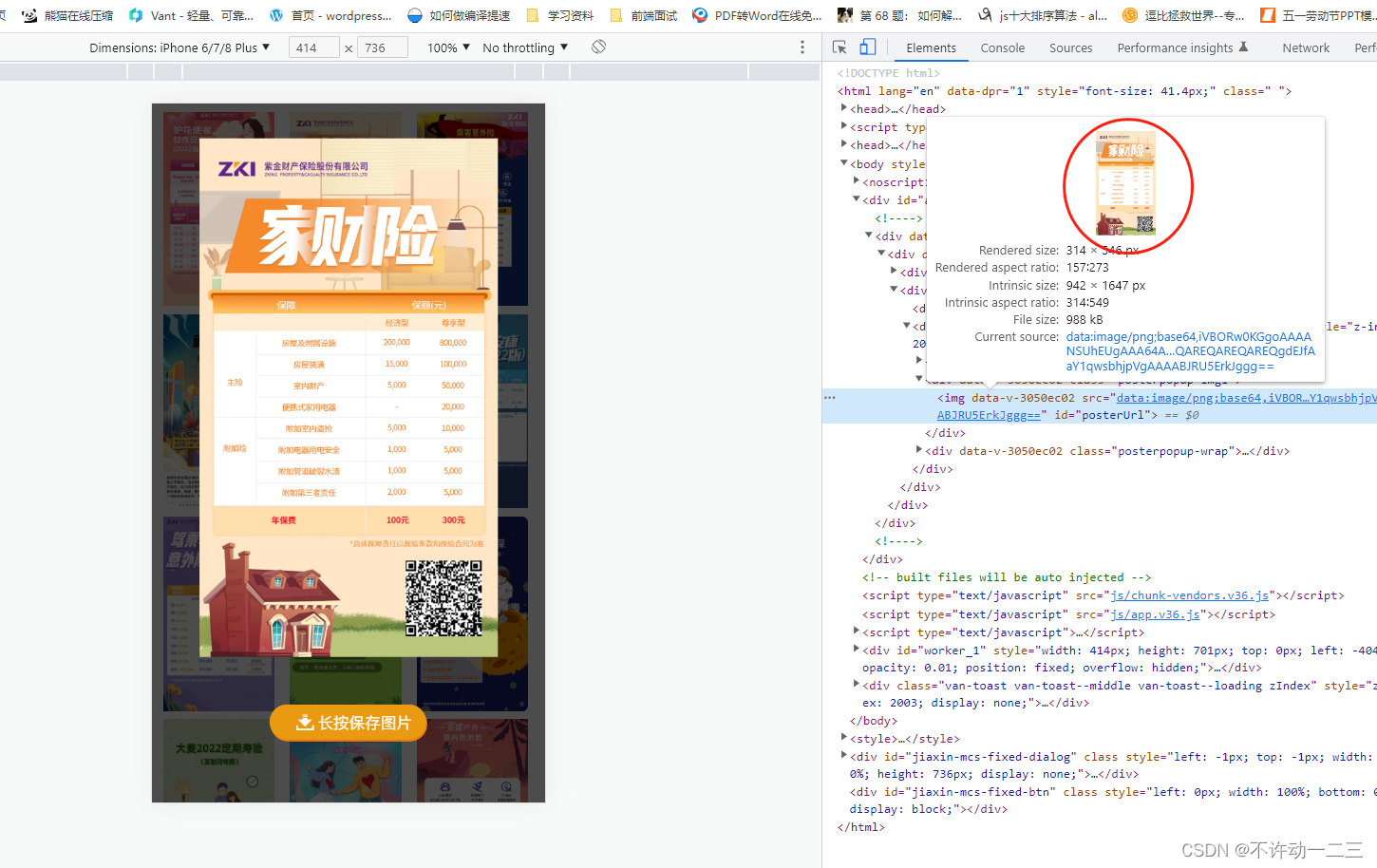Open the 五一劳动节PPT模 bookmark

pos(1318,15)
